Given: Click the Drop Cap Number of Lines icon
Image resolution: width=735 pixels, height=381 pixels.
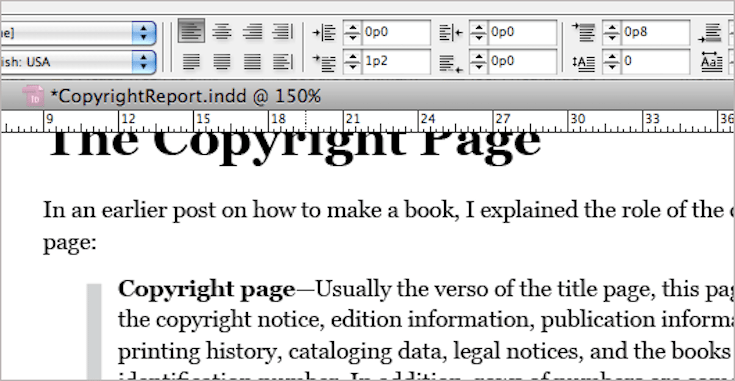Looking at the screenshot, I should 583,62.
